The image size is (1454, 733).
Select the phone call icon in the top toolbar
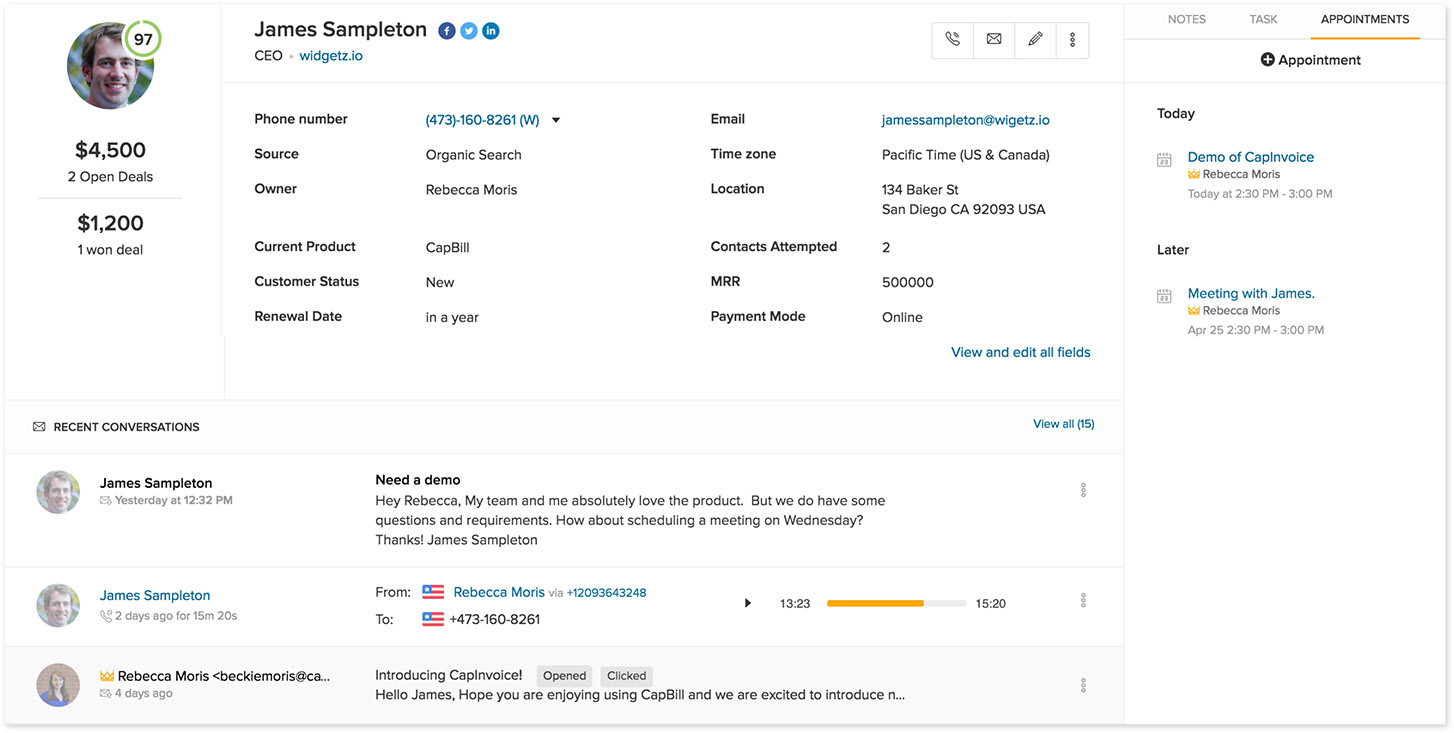[x=951, y=40]
